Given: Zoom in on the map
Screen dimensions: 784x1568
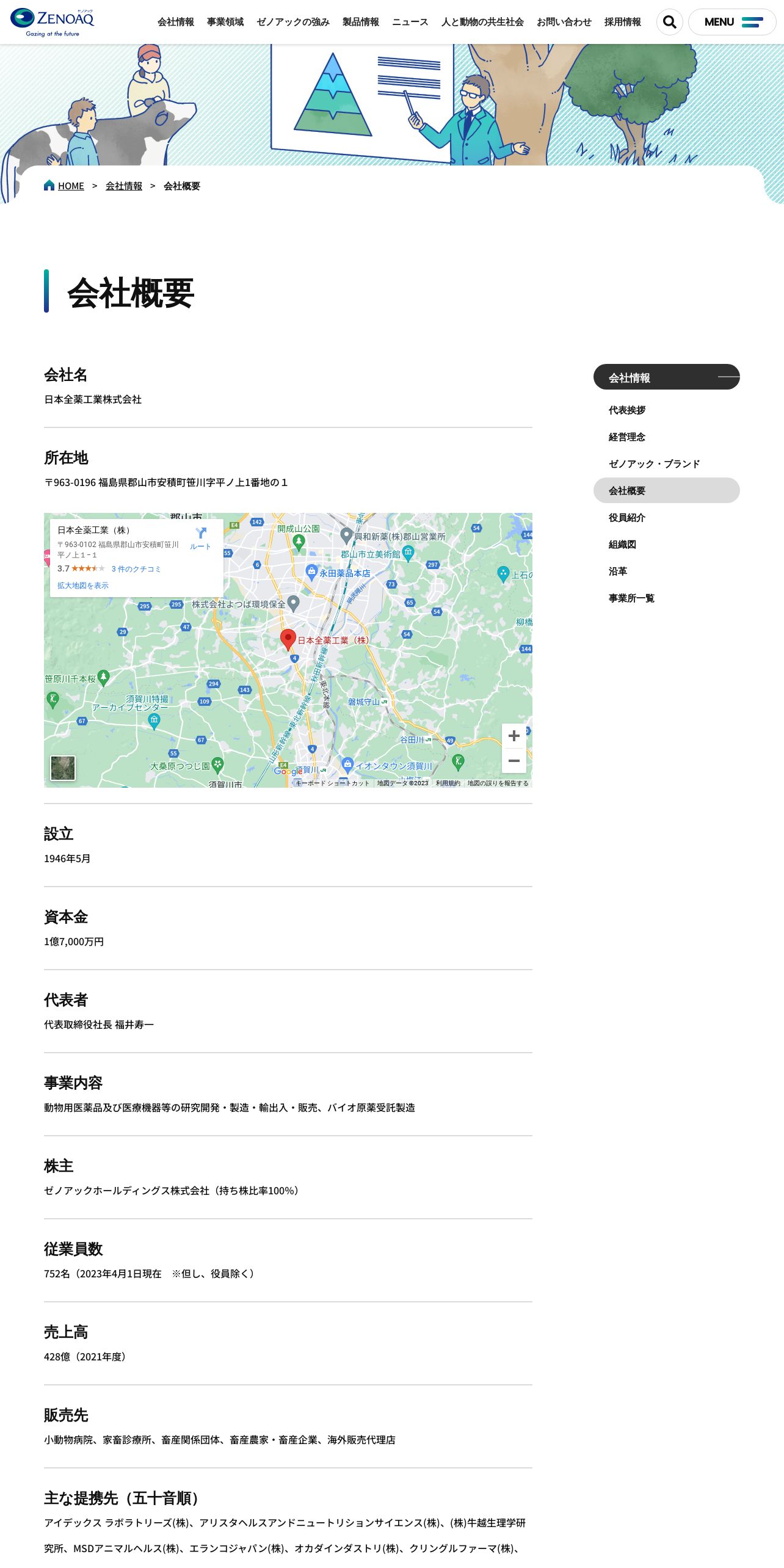Looking at the screenshot, I should [514, 736].
